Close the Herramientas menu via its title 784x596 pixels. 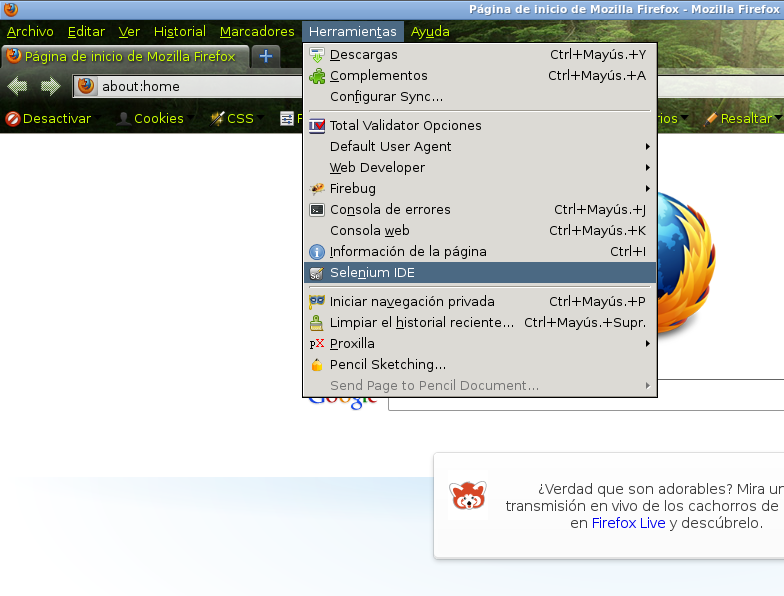point(352,32)
